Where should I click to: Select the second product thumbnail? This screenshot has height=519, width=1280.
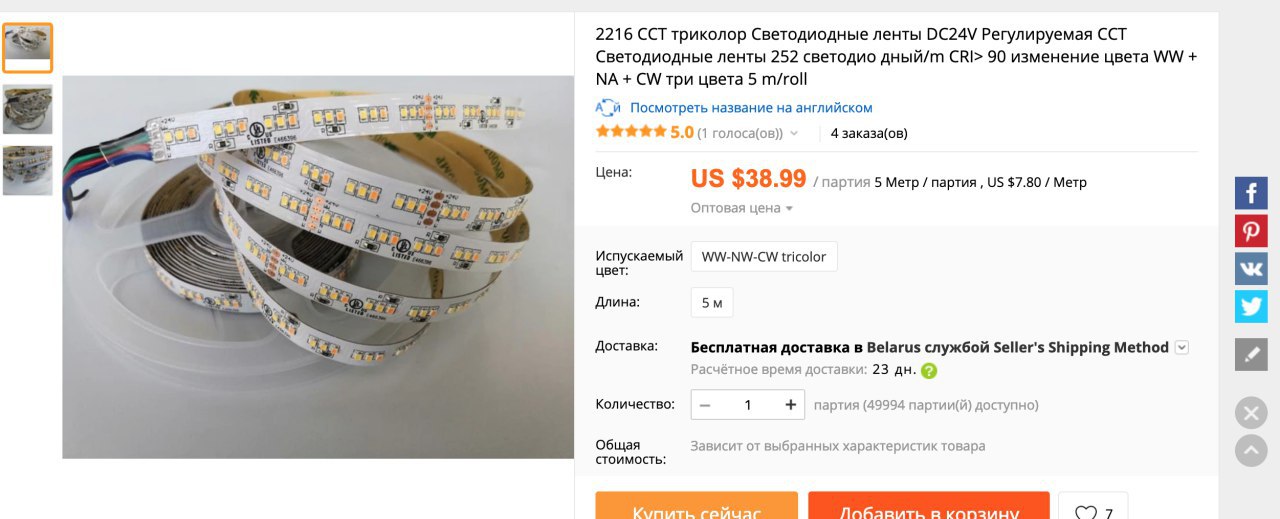coord(28,110)
